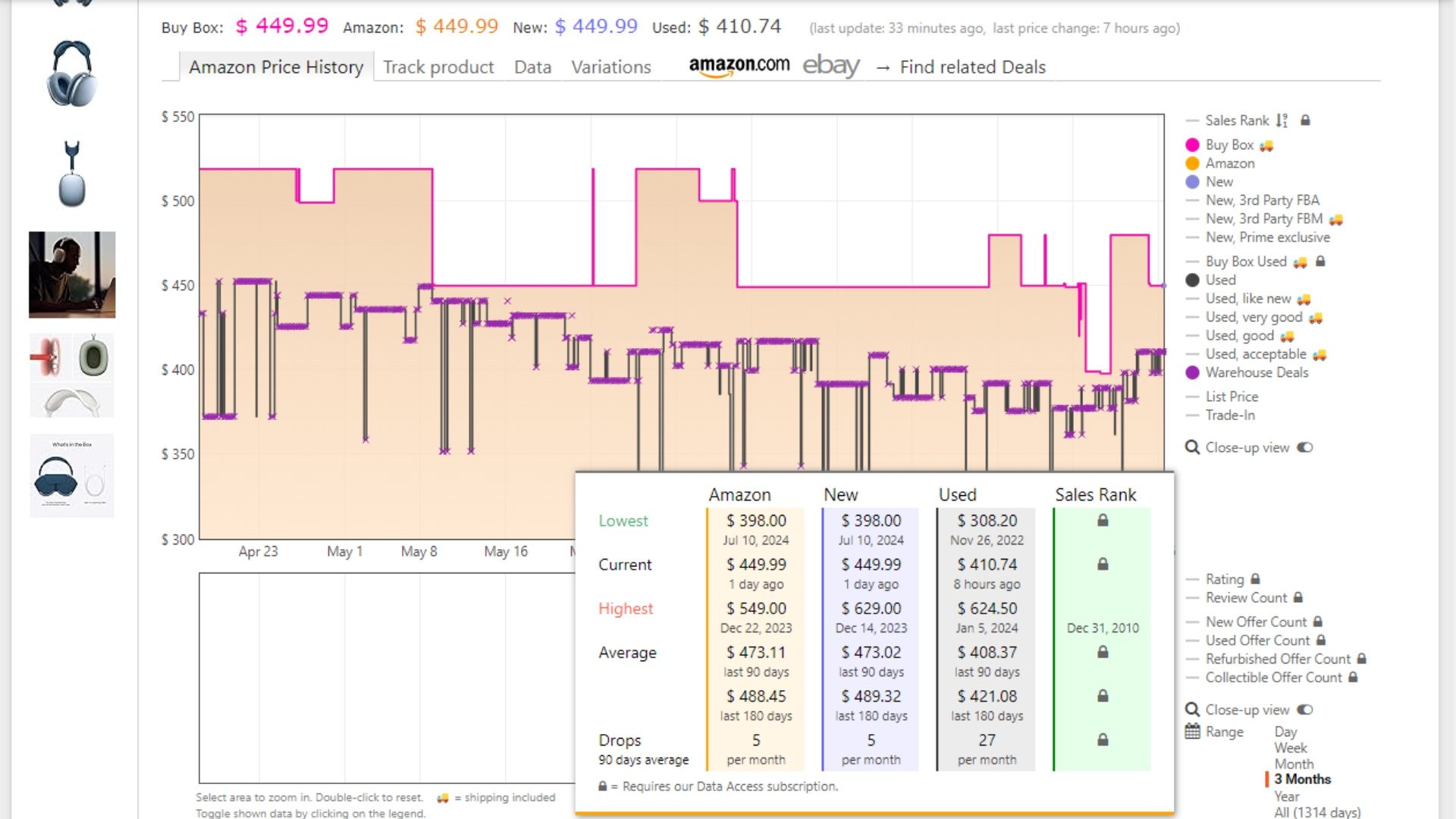
Task: Click the lock icon beside Buy Box Used
Action: coord(1320,261)
